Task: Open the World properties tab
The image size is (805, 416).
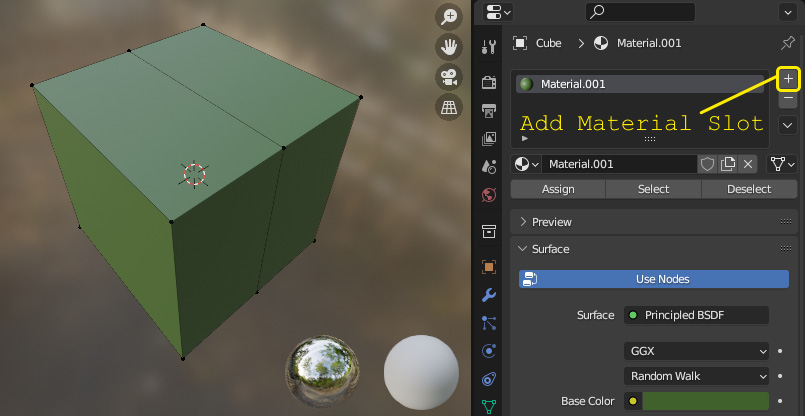Action: click(489, 195)
